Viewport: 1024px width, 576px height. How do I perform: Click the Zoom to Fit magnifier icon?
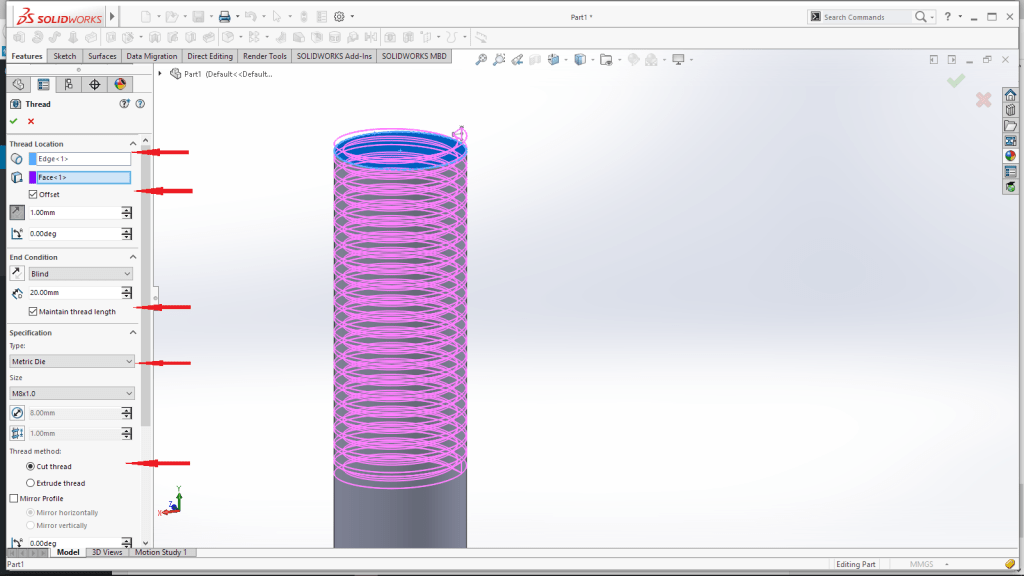coord(481,60)
